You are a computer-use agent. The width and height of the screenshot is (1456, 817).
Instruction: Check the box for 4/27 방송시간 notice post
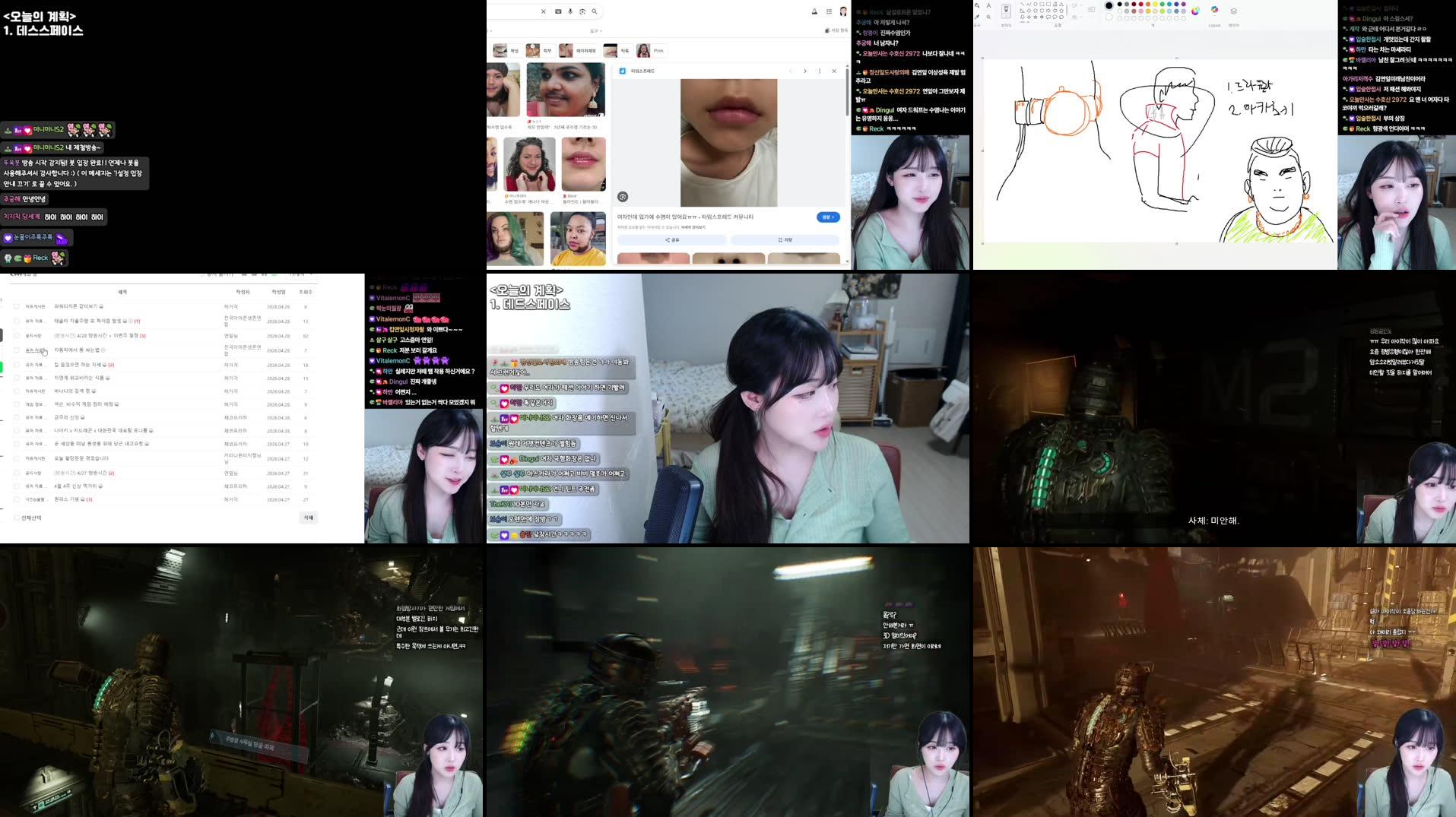(x=17, y=473)
